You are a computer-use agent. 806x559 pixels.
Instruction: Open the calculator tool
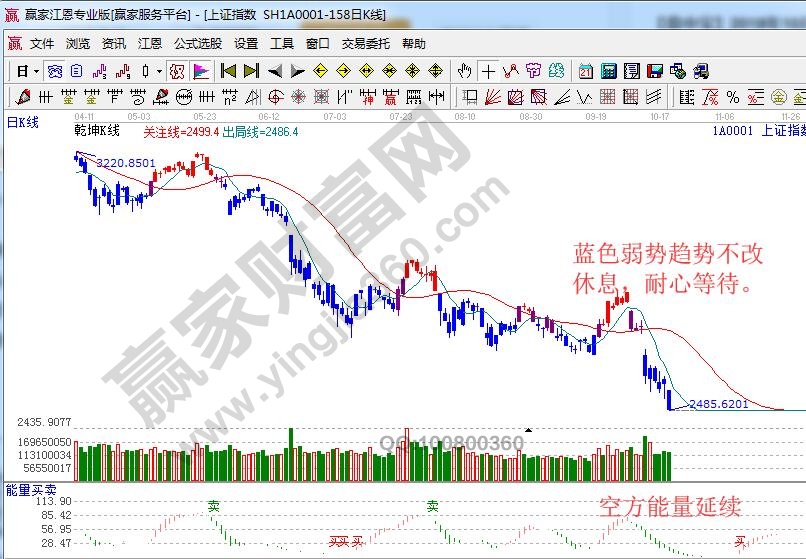(608, 71)
